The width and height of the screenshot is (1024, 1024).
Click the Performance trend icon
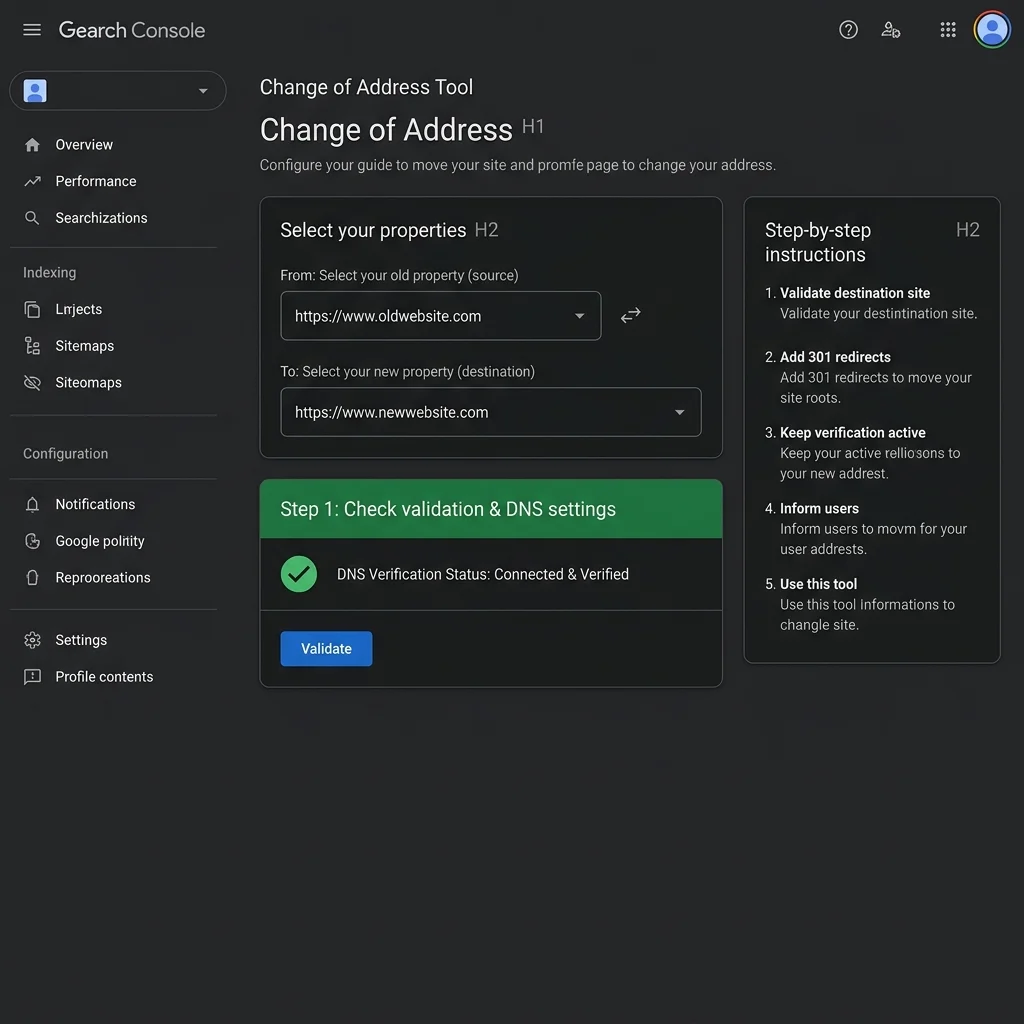click(x=32, y=182)
